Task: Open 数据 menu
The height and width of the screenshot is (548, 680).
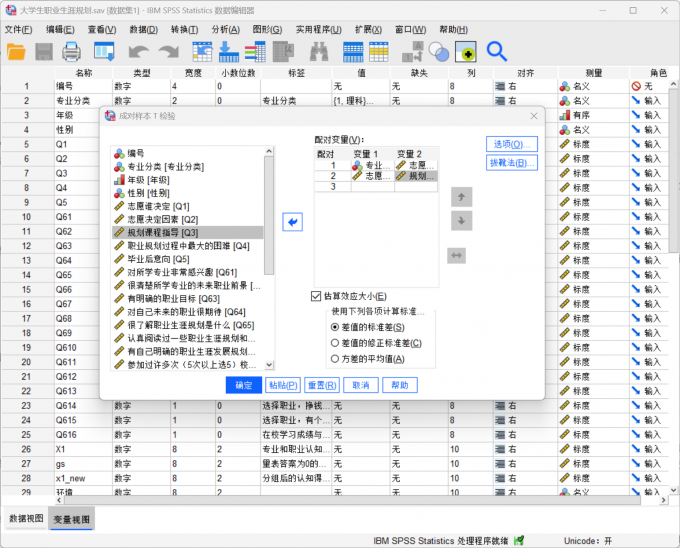Action: [x=144, y=29]
